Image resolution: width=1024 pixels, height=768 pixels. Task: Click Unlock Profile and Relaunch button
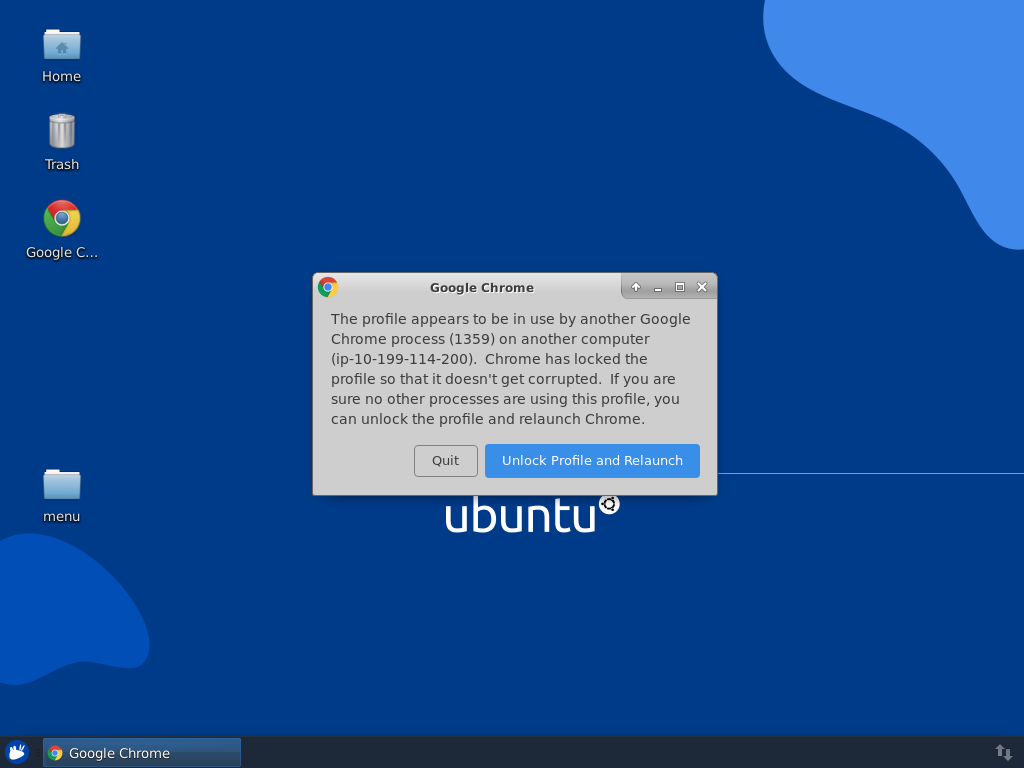point(592,461)
